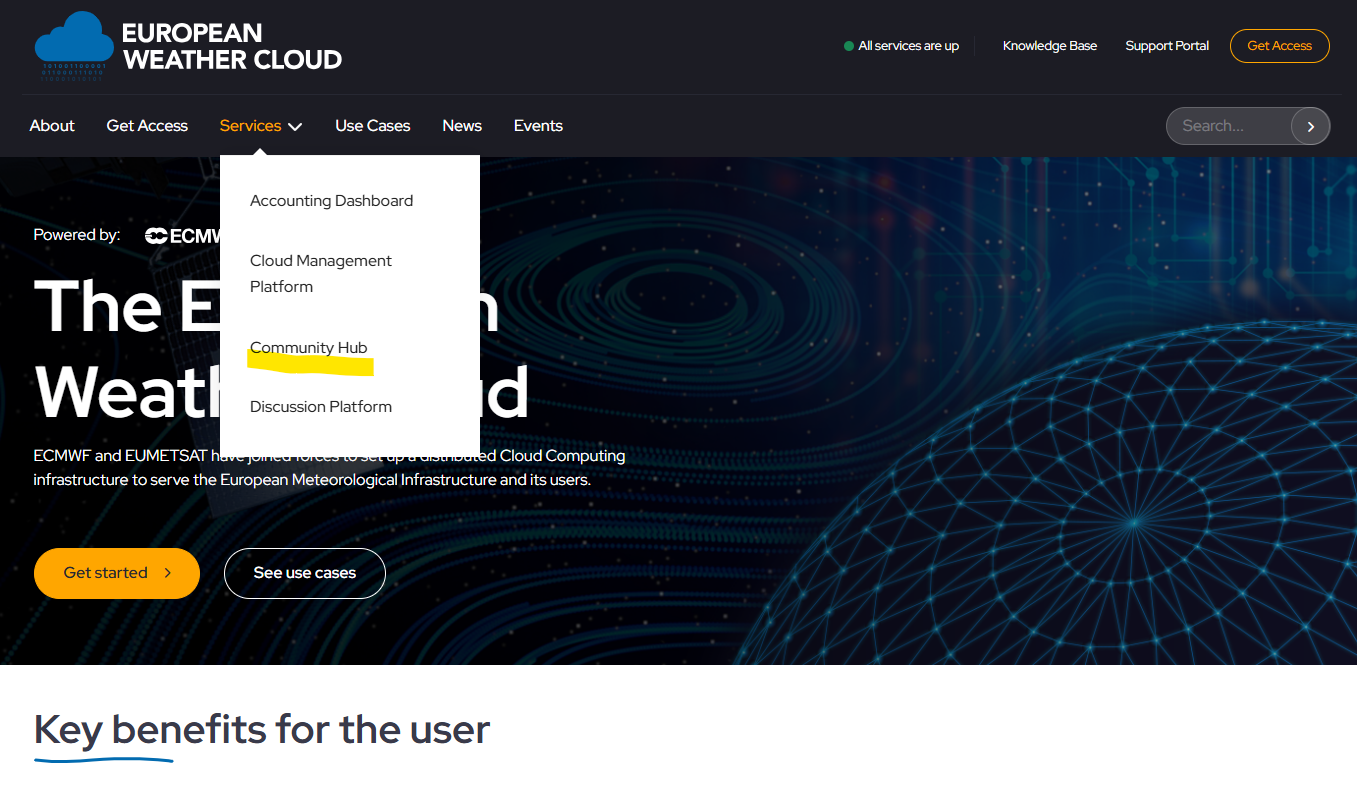Choose Community Hub in the dropdown
The width and height of the screenshot is (1357, 793).
309,348
